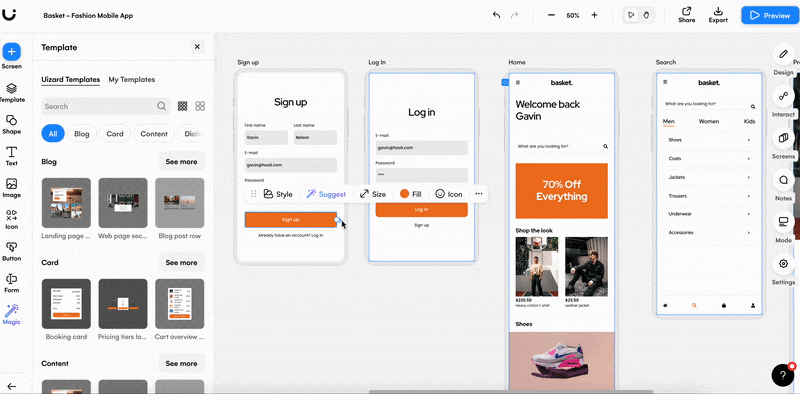
Task: Select the All filter chip
Action: point(53,134)
